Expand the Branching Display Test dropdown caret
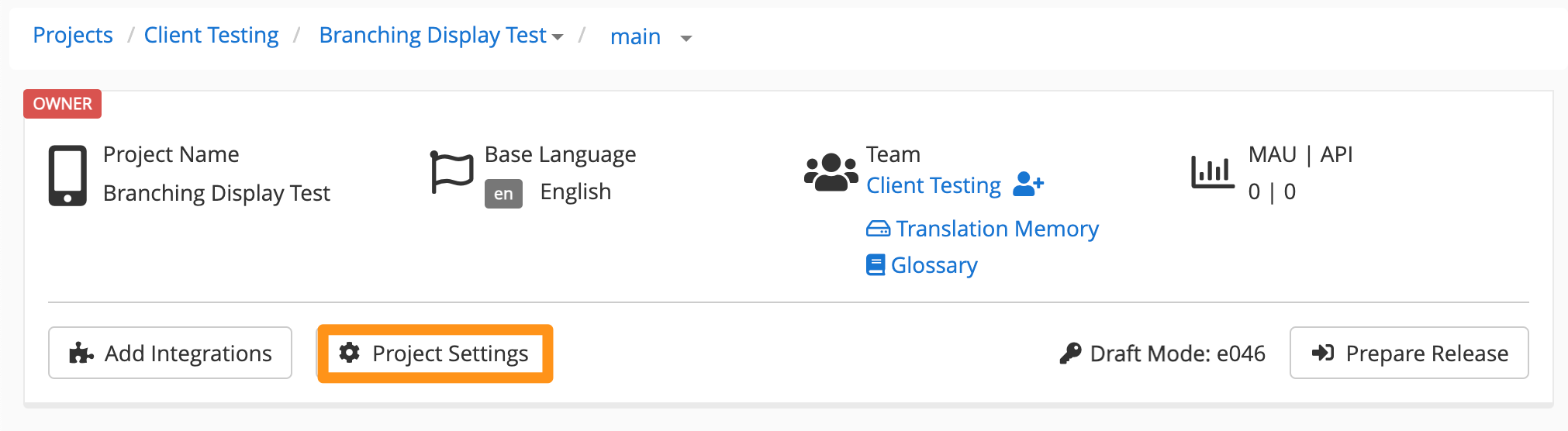 [x=557, y=37]
